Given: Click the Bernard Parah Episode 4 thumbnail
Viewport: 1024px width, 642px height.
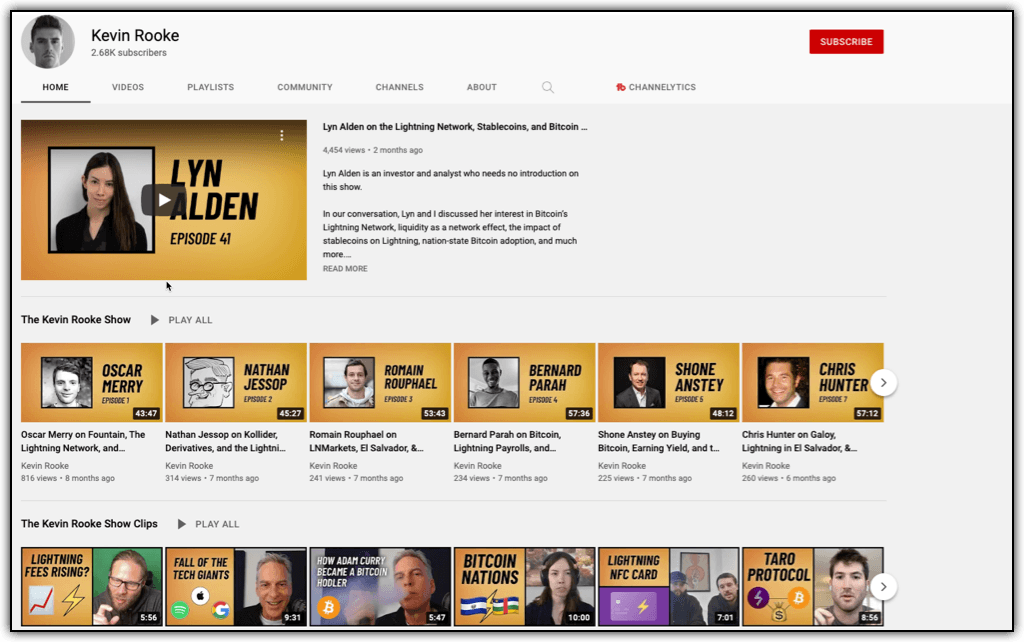Looking at the screenshot, I should tap(524, 383).
